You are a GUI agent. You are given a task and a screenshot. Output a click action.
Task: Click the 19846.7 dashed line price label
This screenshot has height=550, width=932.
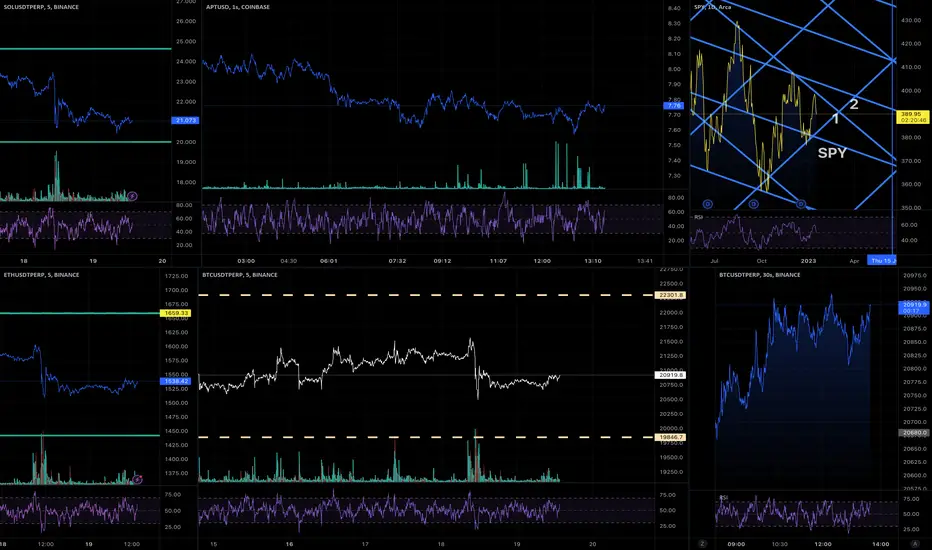(670, 437)
